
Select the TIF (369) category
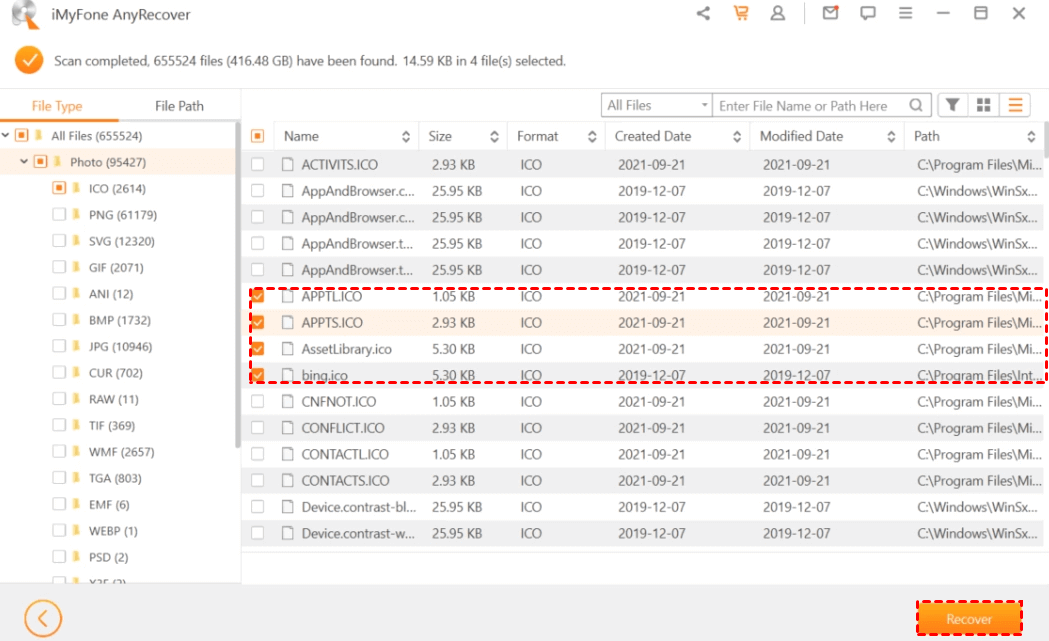pyautogui.click(x=112, y=426)
